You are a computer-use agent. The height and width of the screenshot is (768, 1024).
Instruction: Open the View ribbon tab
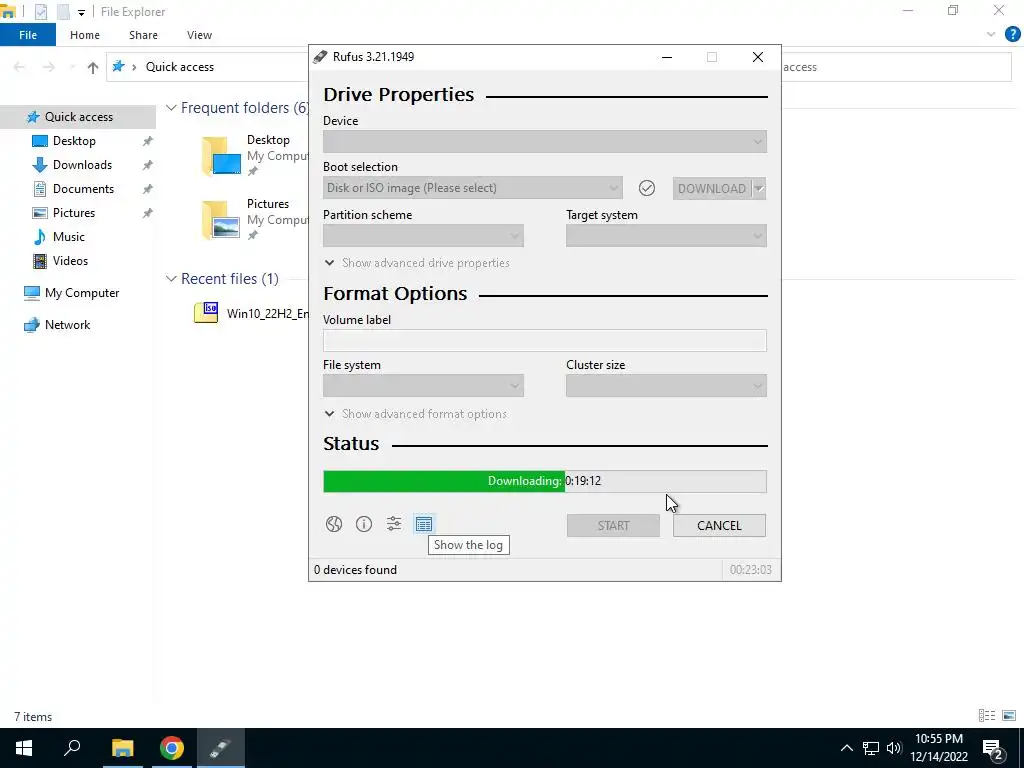(x=199, y=35)
